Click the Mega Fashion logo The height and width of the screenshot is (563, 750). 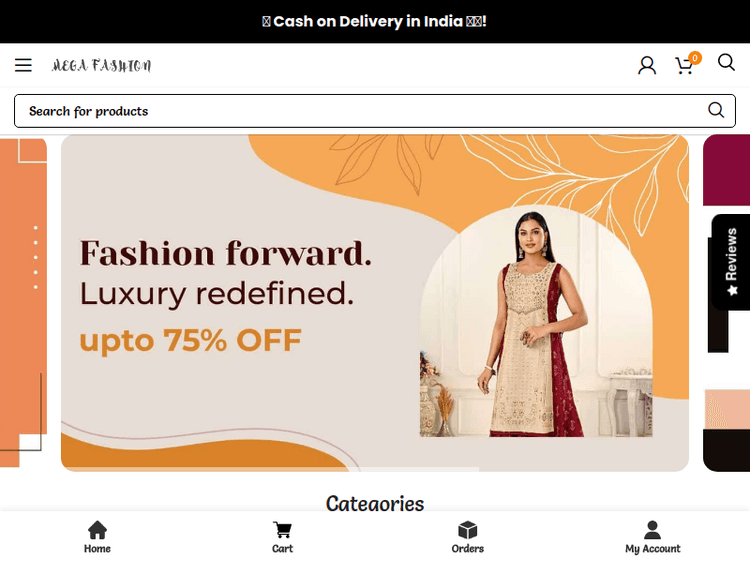click(101, 65)
